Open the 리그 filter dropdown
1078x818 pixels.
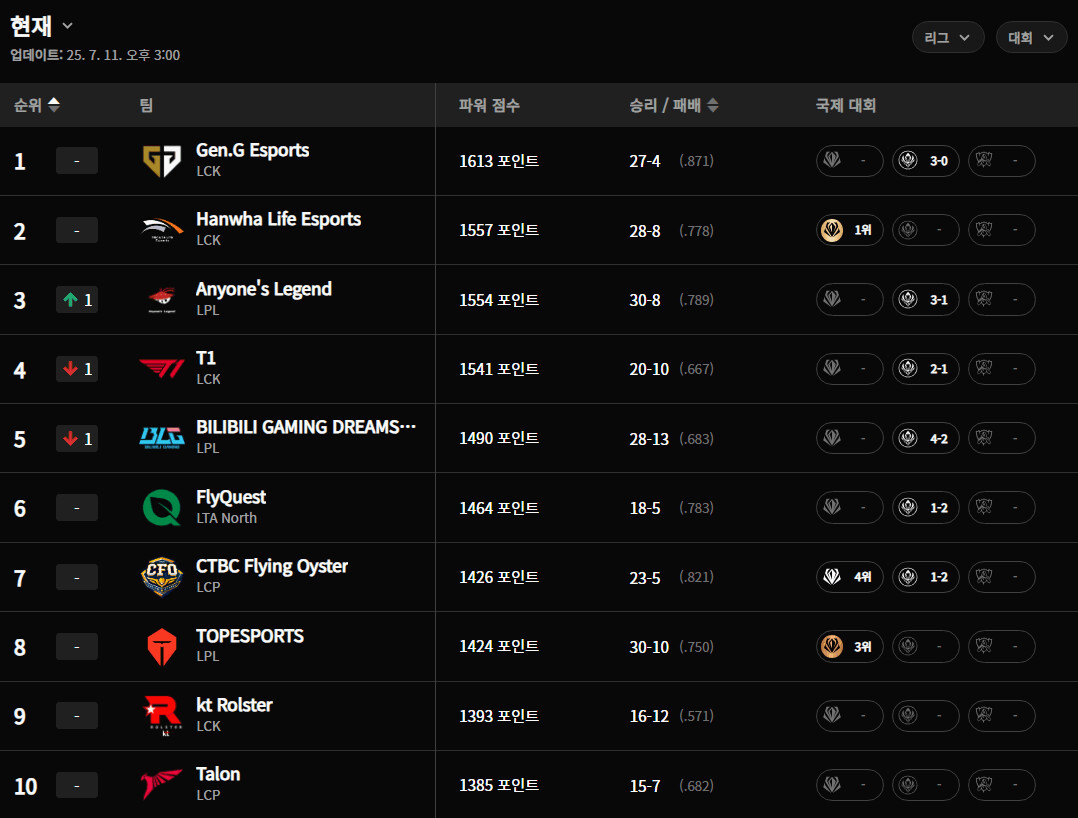point(947,38)
